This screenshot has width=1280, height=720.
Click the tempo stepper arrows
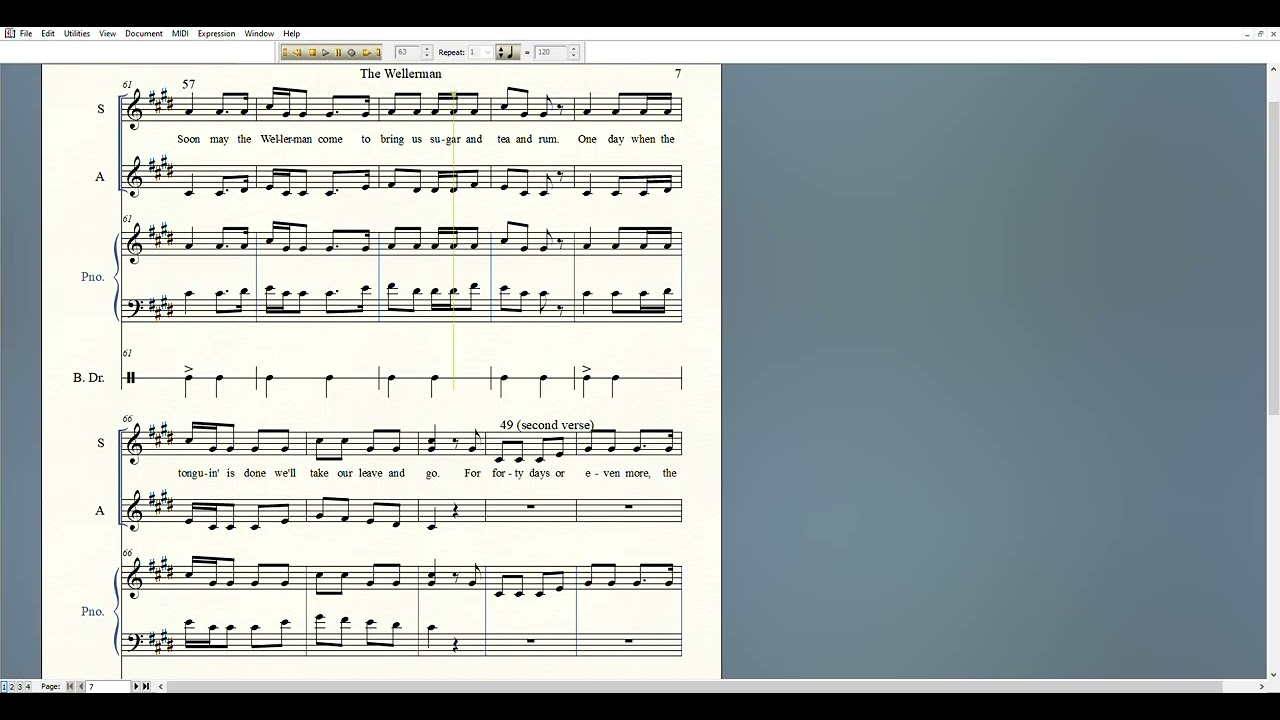coord(573,52)
